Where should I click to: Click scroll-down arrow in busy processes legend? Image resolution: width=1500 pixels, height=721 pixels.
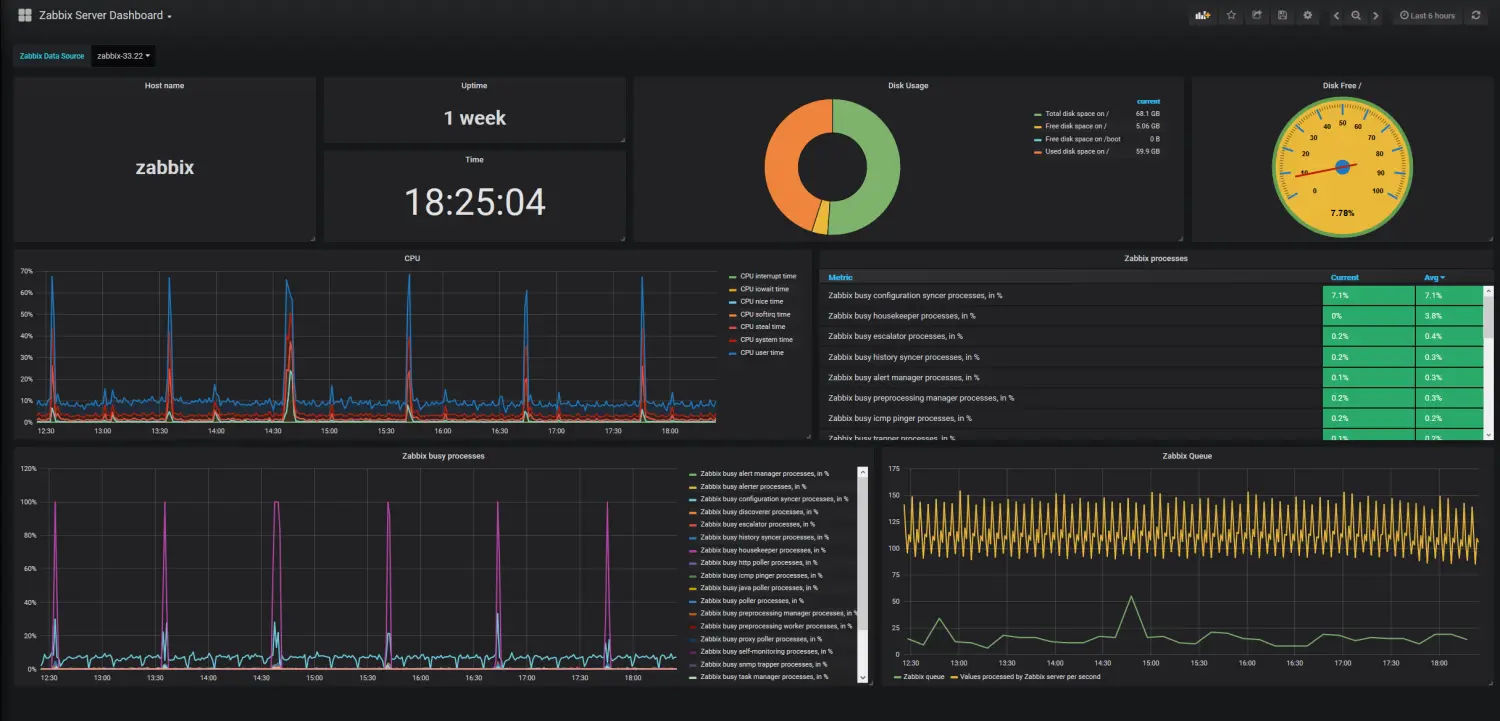click(x=862, y=678)
